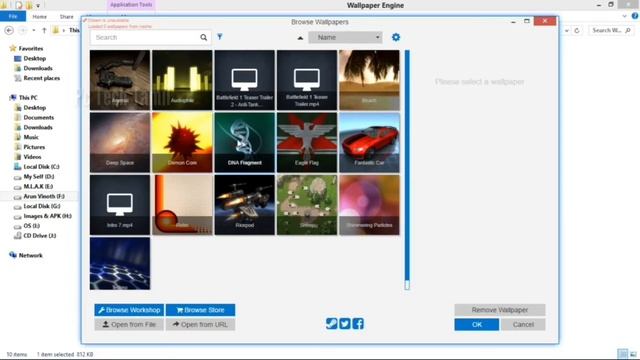640x360 pixels.
Task: Select the Razer gun wallpaper thumbnail
Action: click(x=120, y=80)
